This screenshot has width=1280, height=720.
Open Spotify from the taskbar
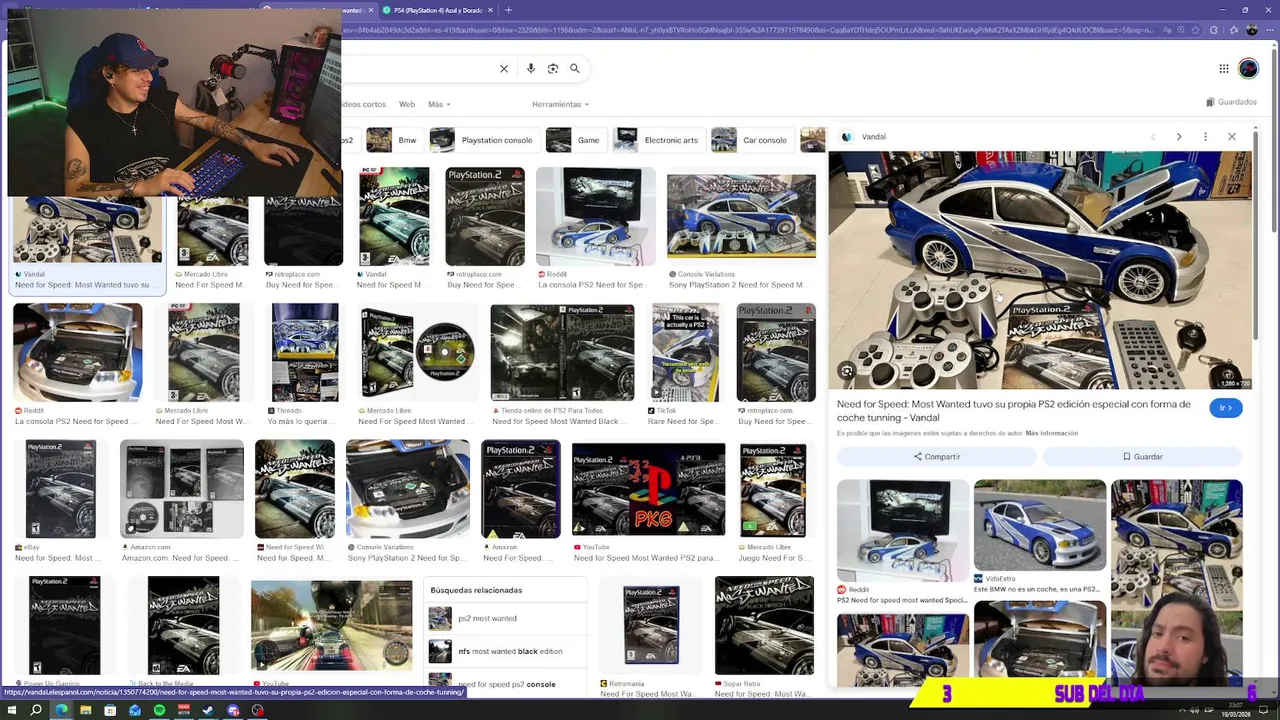point(159,710)
